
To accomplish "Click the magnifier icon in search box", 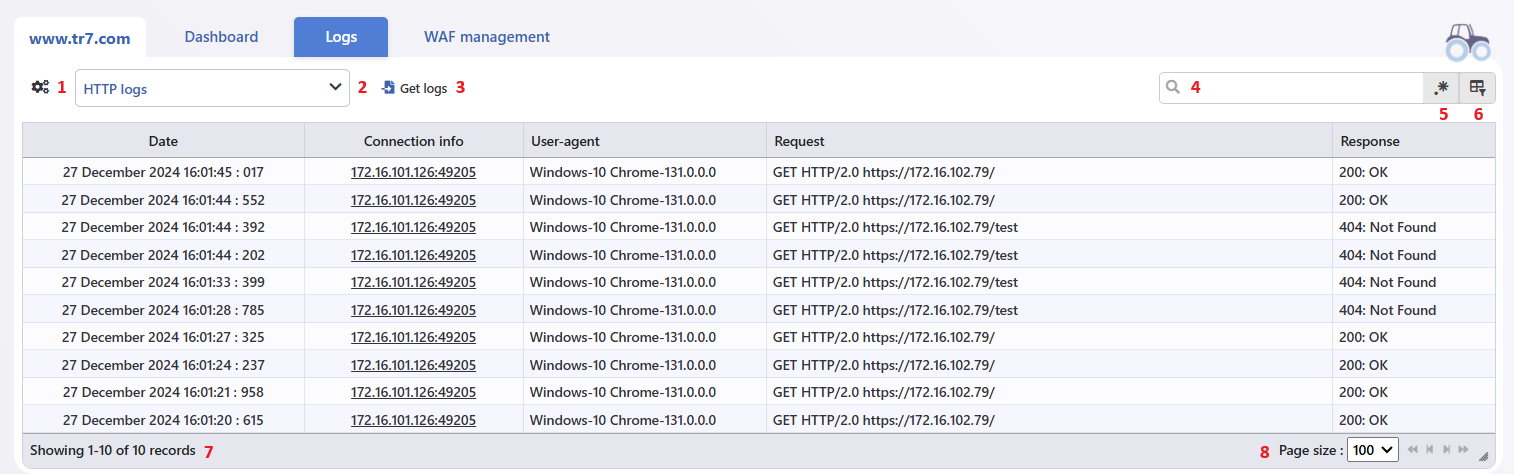I will pyautogui.click(x=1173, y=88).
